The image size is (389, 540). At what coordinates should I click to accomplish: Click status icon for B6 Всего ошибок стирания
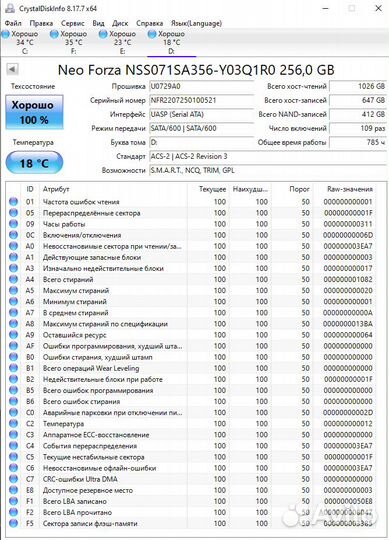13,401
